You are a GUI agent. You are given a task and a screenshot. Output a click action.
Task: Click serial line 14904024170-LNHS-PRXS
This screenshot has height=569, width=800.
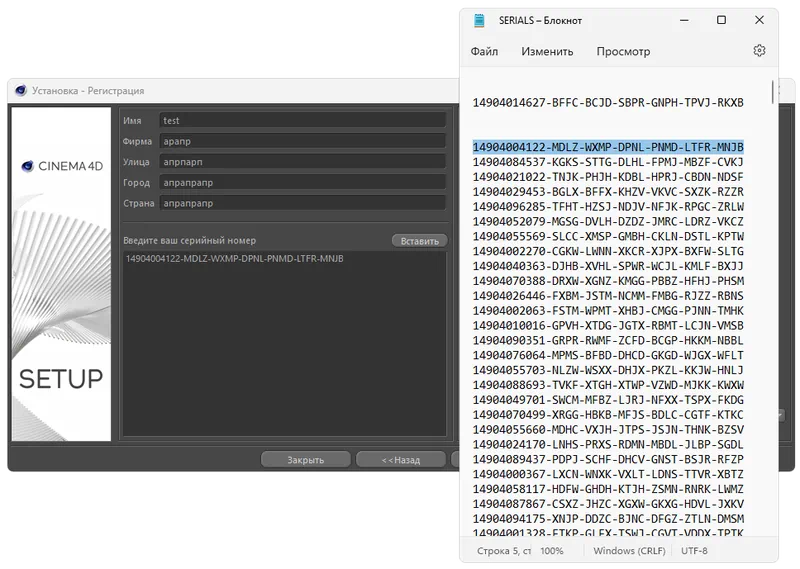(x=608, y=444)
